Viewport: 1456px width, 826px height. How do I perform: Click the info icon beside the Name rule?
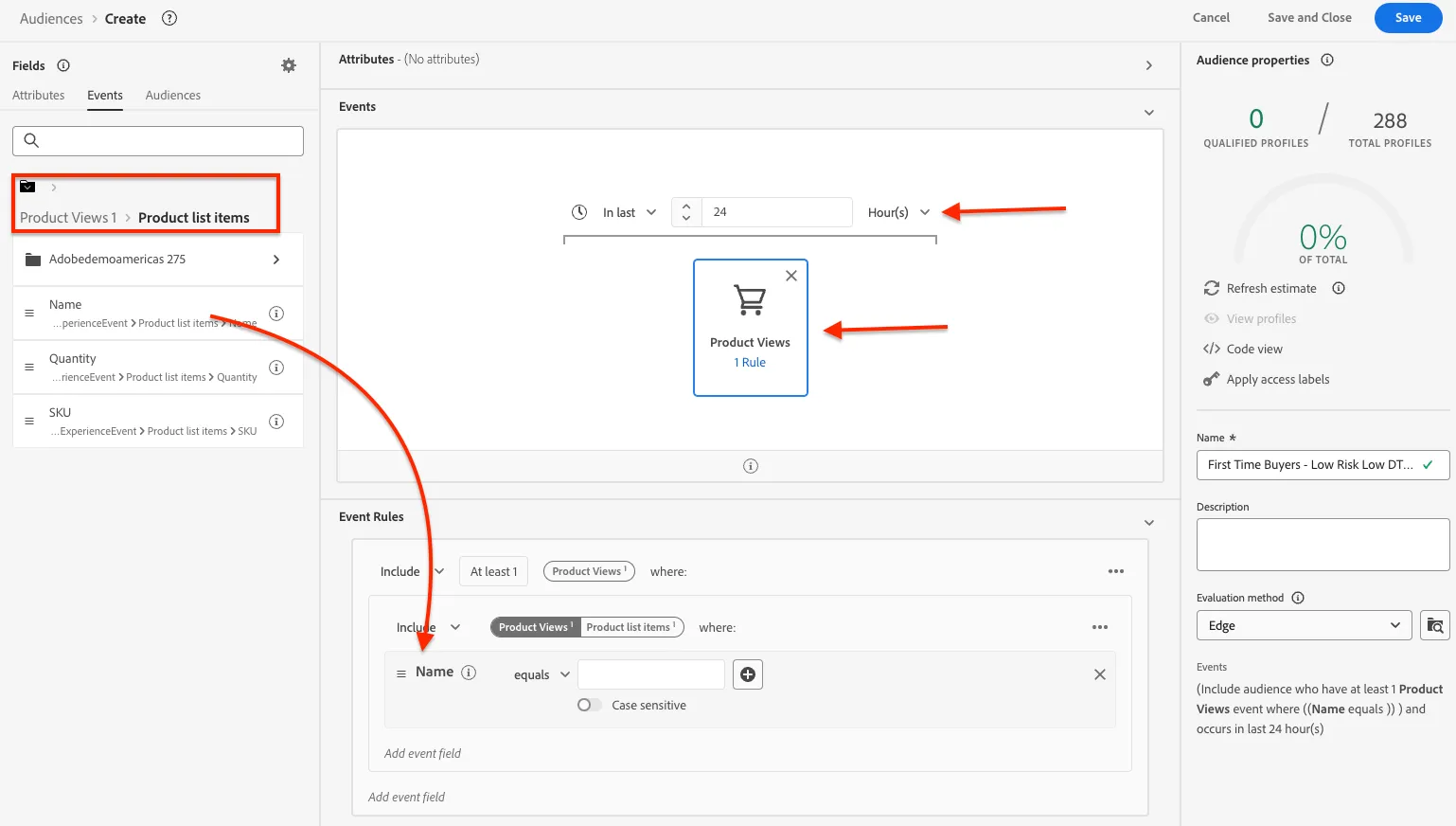469,673
